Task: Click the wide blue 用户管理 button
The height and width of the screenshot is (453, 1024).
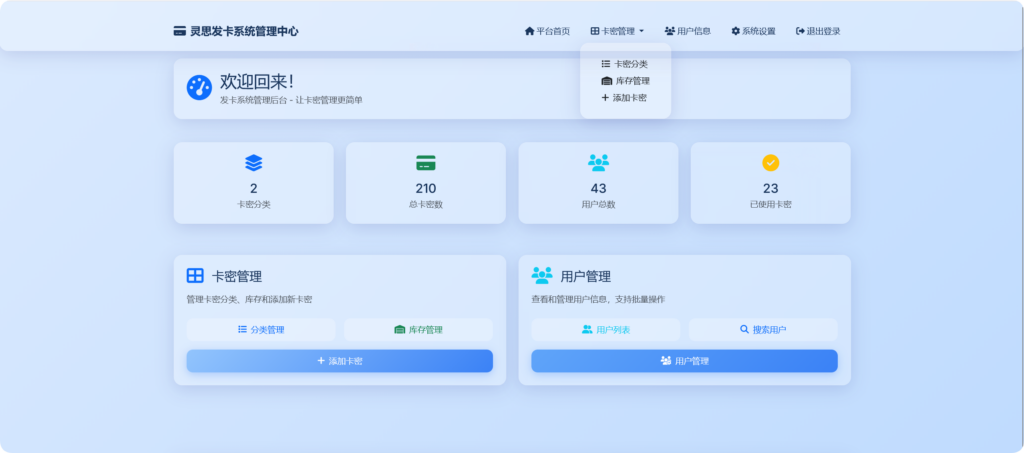Action: point(684,361)
